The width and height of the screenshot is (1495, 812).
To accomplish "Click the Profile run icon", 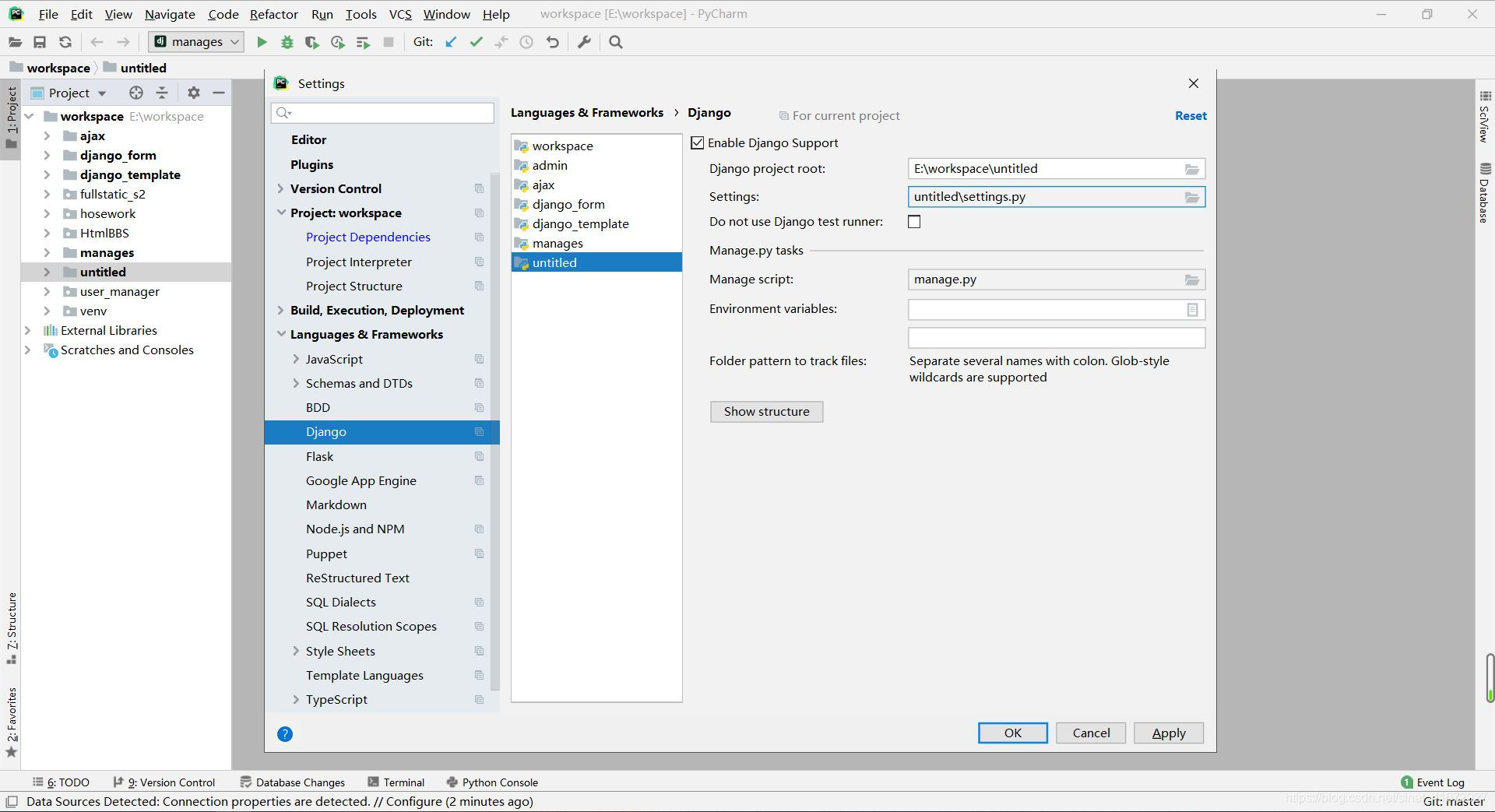I will [338, 42].
